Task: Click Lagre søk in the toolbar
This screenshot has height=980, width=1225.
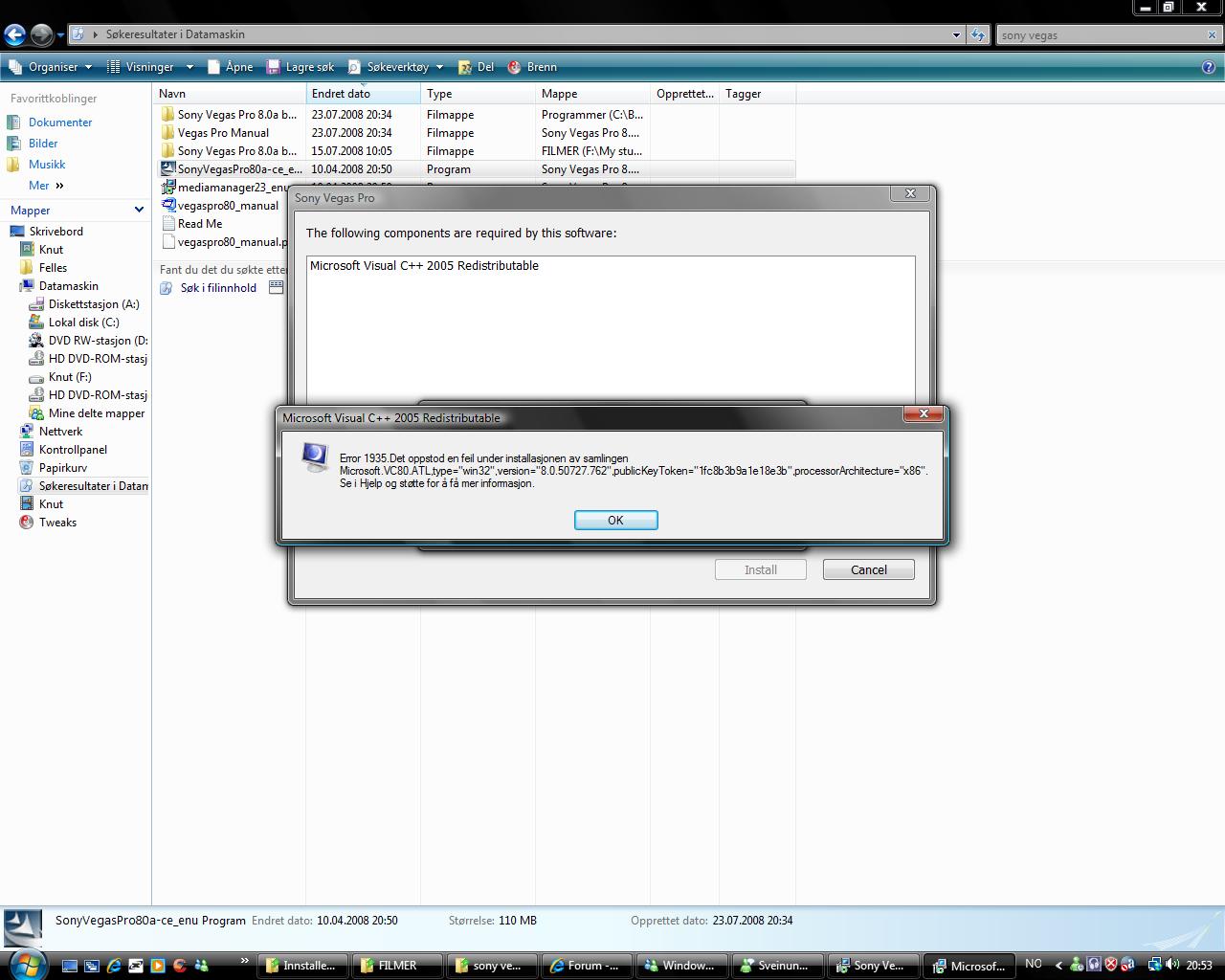Action: click(x=301, y=67)
